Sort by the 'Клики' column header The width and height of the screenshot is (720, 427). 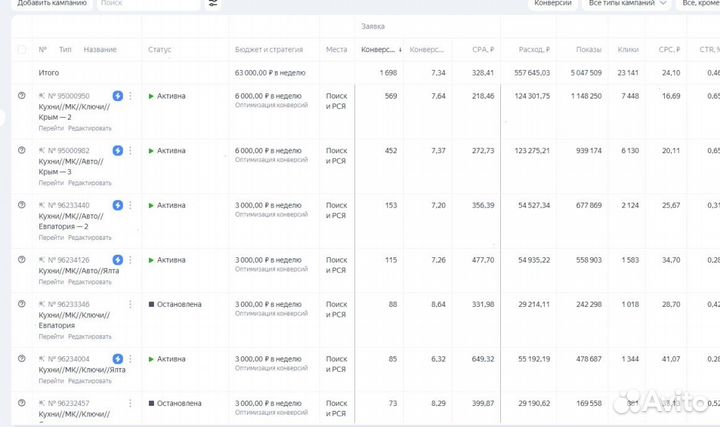tap(628, 49)
